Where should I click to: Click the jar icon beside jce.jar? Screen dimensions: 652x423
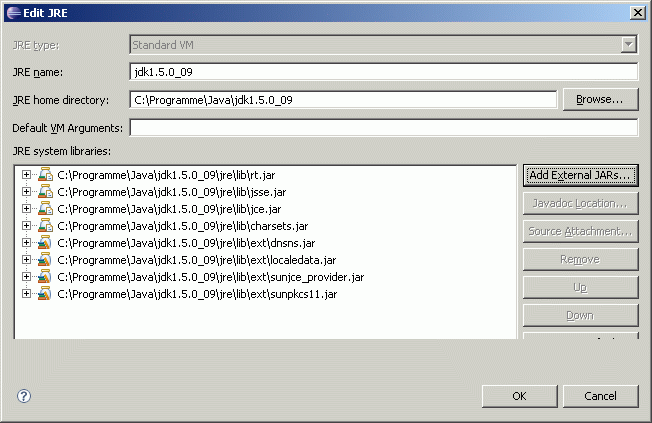[x=44, y=209]
